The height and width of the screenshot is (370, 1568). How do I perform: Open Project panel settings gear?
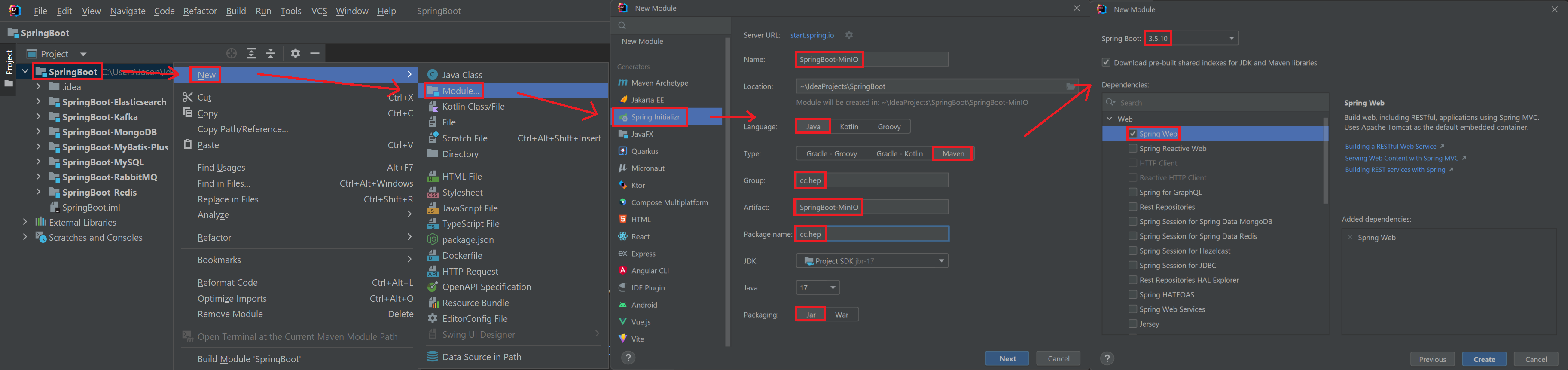[296, 54]
